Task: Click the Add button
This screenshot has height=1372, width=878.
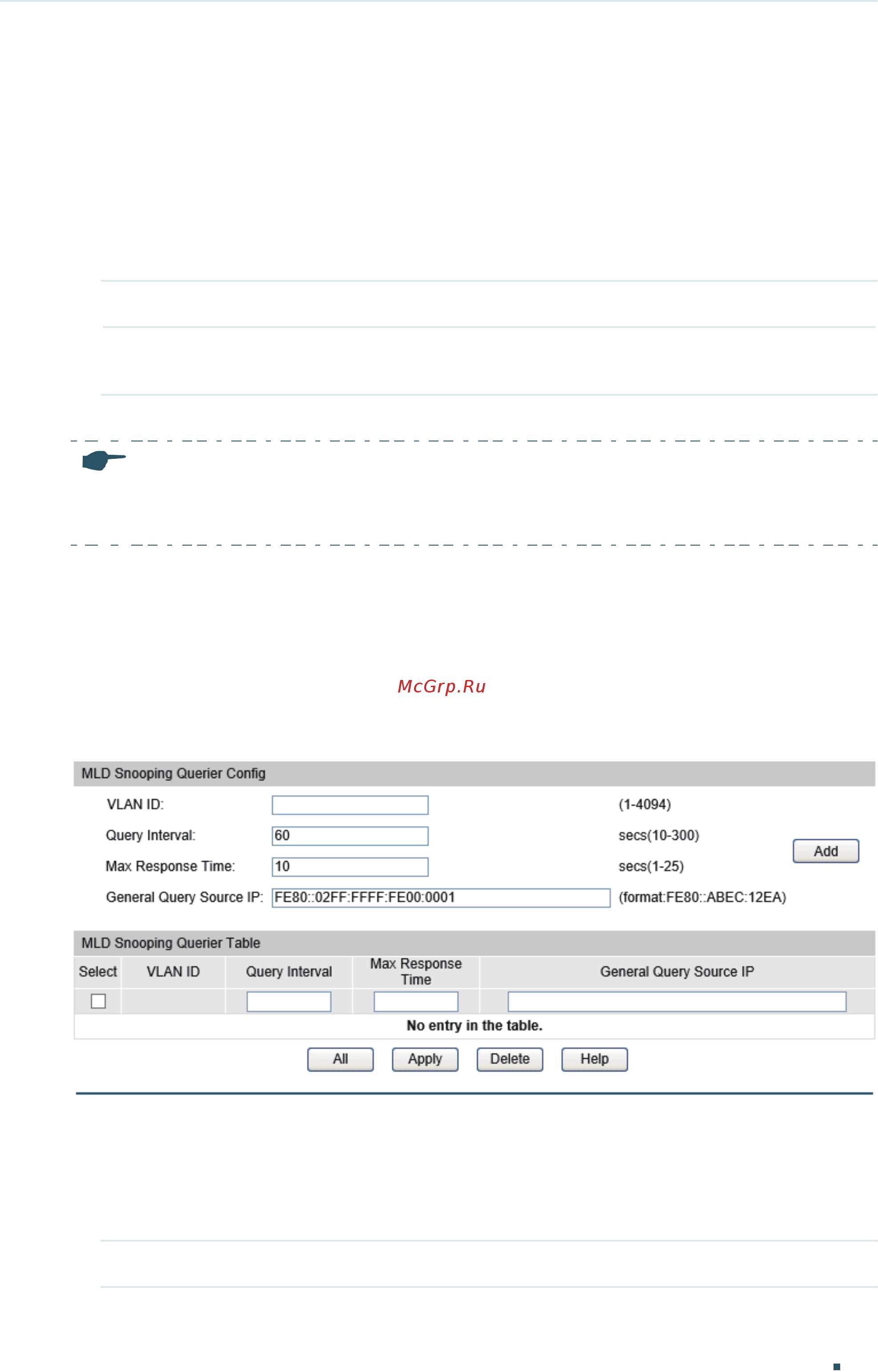Action: point(826,851)
